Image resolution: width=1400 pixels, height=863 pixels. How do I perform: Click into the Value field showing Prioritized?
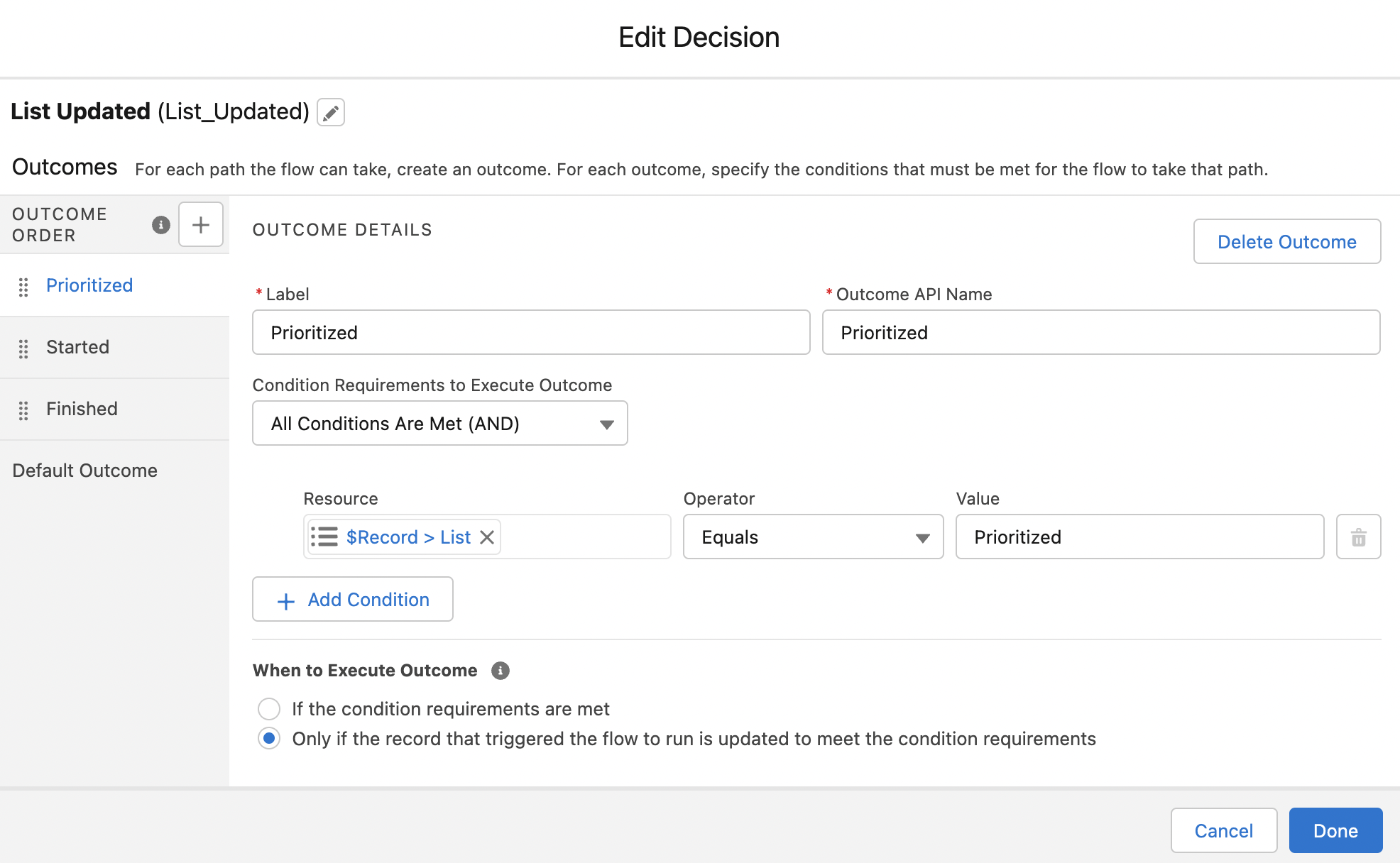tap(1139, 537)
